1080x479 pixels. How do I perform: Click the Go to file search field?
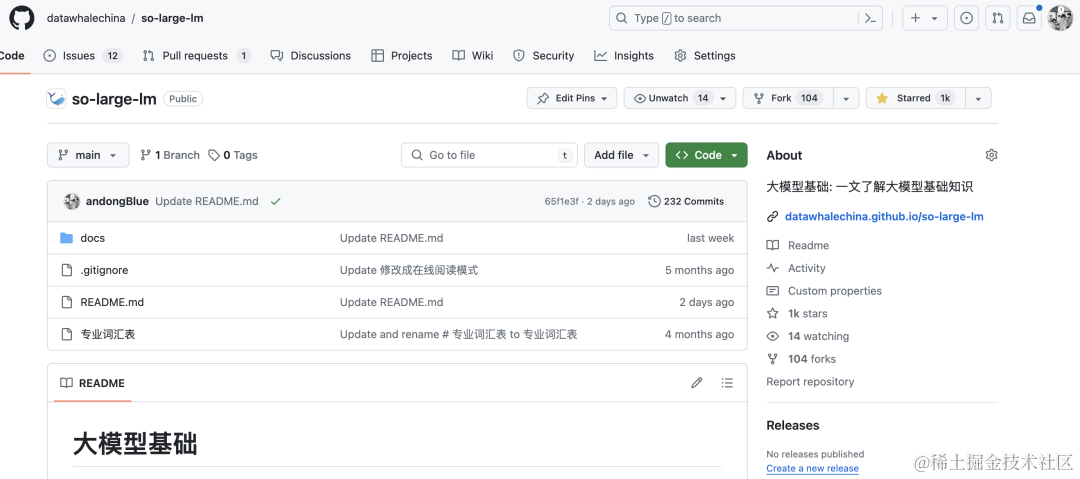490,155
